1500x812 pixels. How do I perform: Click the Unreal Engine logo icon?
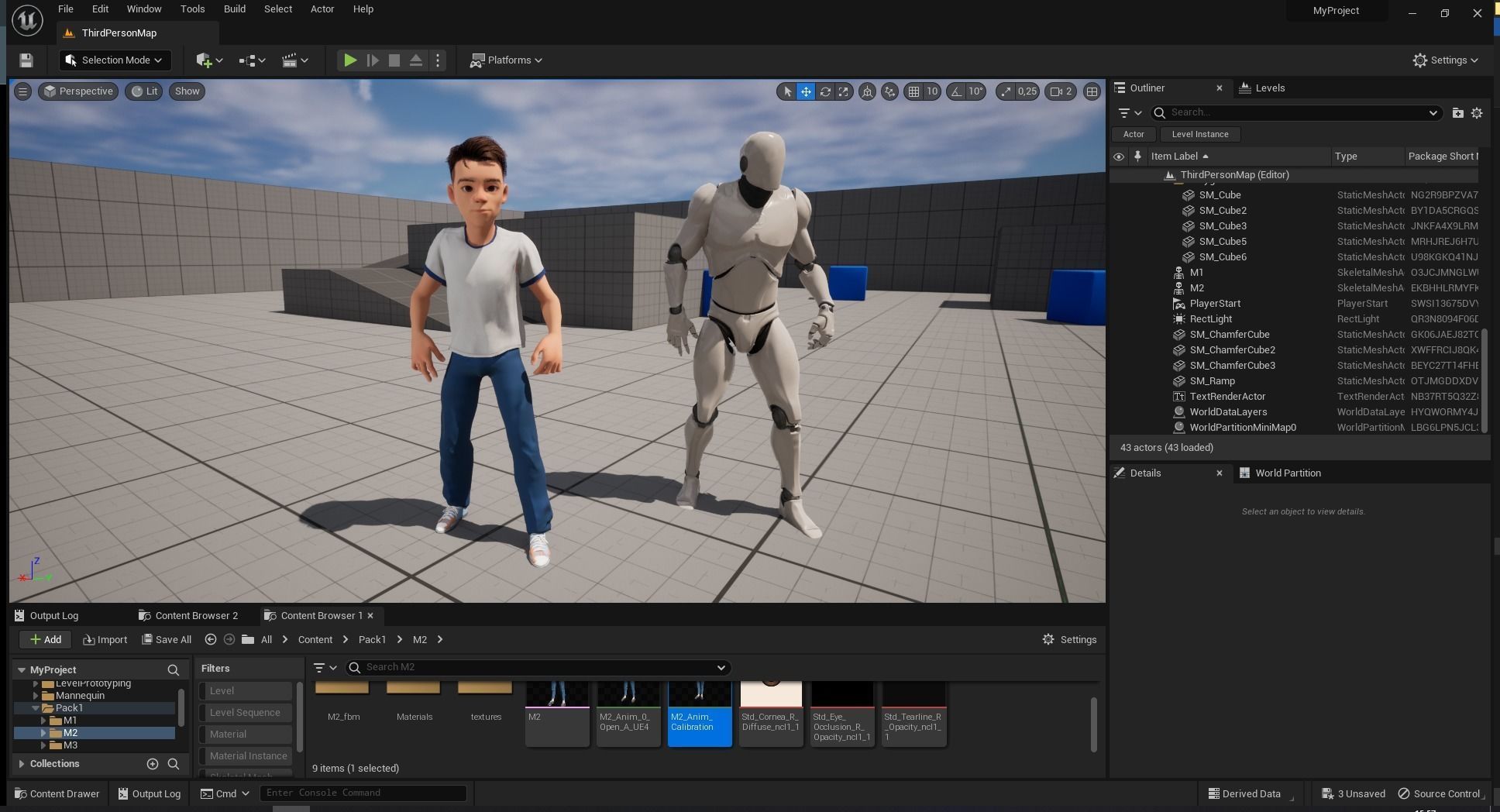point(26,20)
